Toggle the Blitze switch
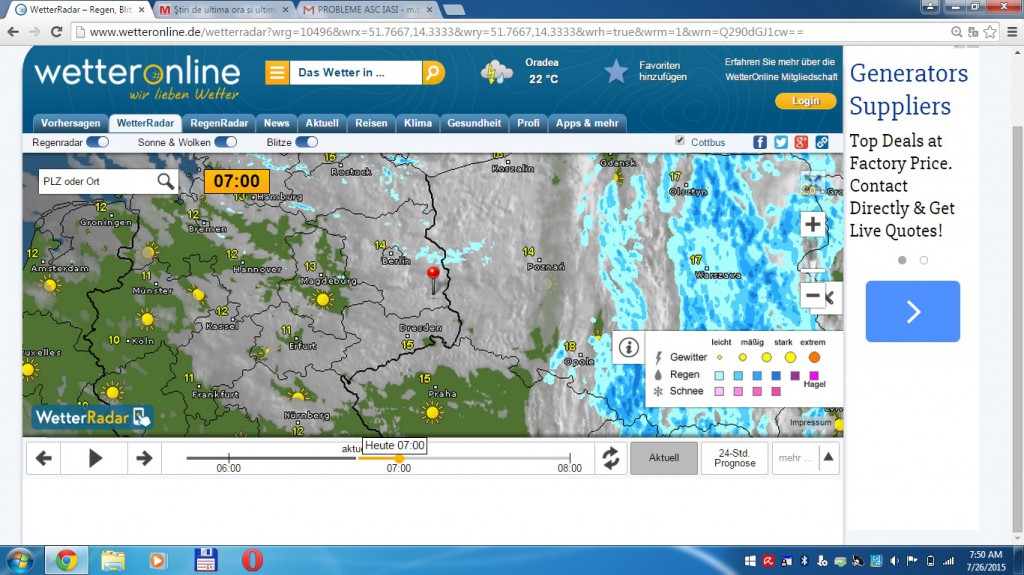Image resolution: width=1024 pixels, height=575 pixels. pyautogui.click(x=306, y=142)
